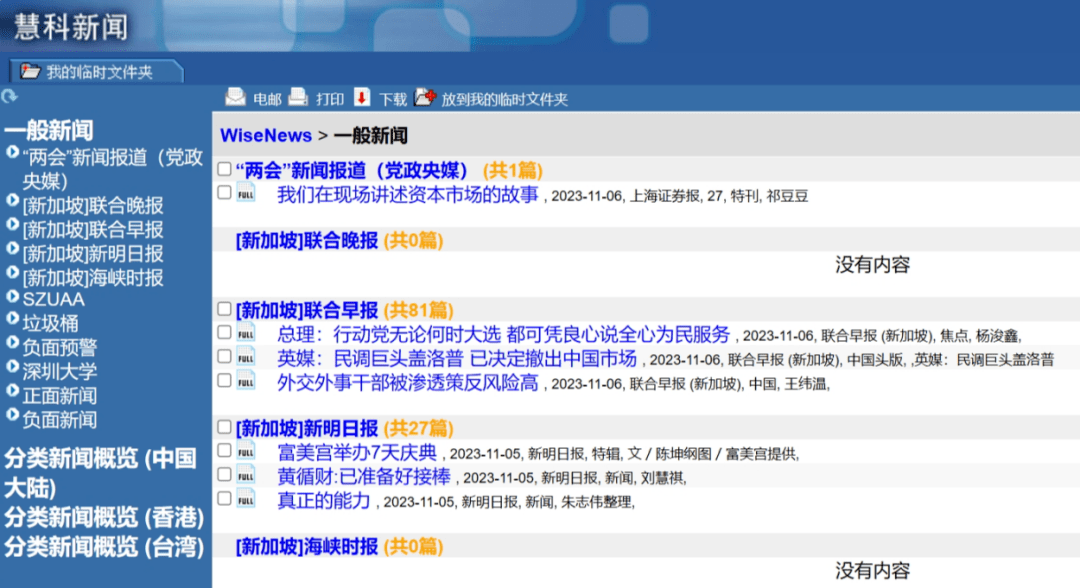Image resolution: width=1080 pixels, height=588 pixels.
Task: Click the print printer icon
Action: point(298,98)
